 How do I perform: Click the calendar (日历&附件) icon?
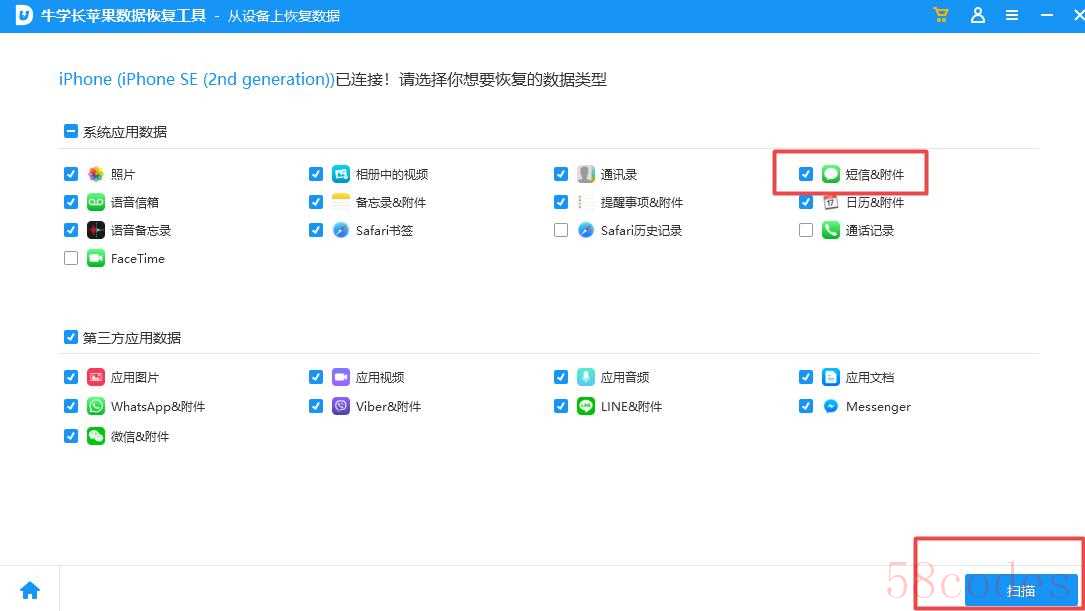pos(830,202)
